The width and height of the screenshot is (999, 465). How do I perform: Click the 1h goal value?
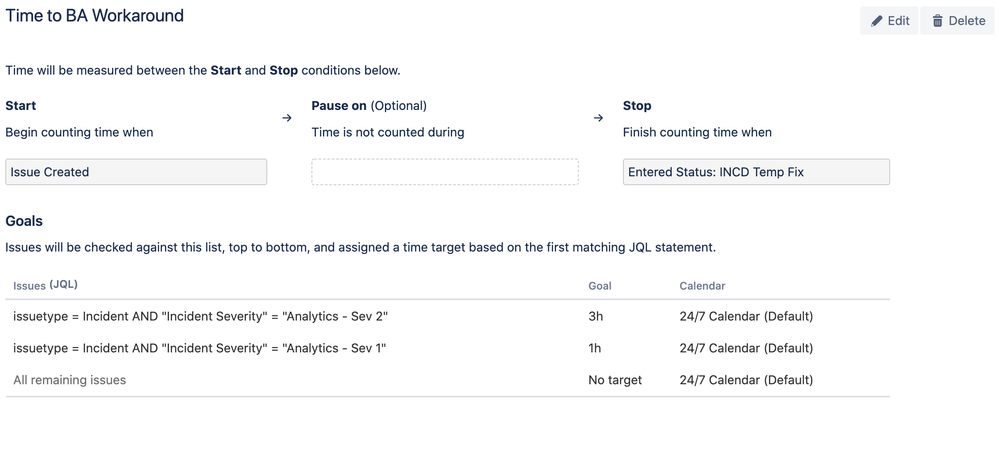(595, 348)
